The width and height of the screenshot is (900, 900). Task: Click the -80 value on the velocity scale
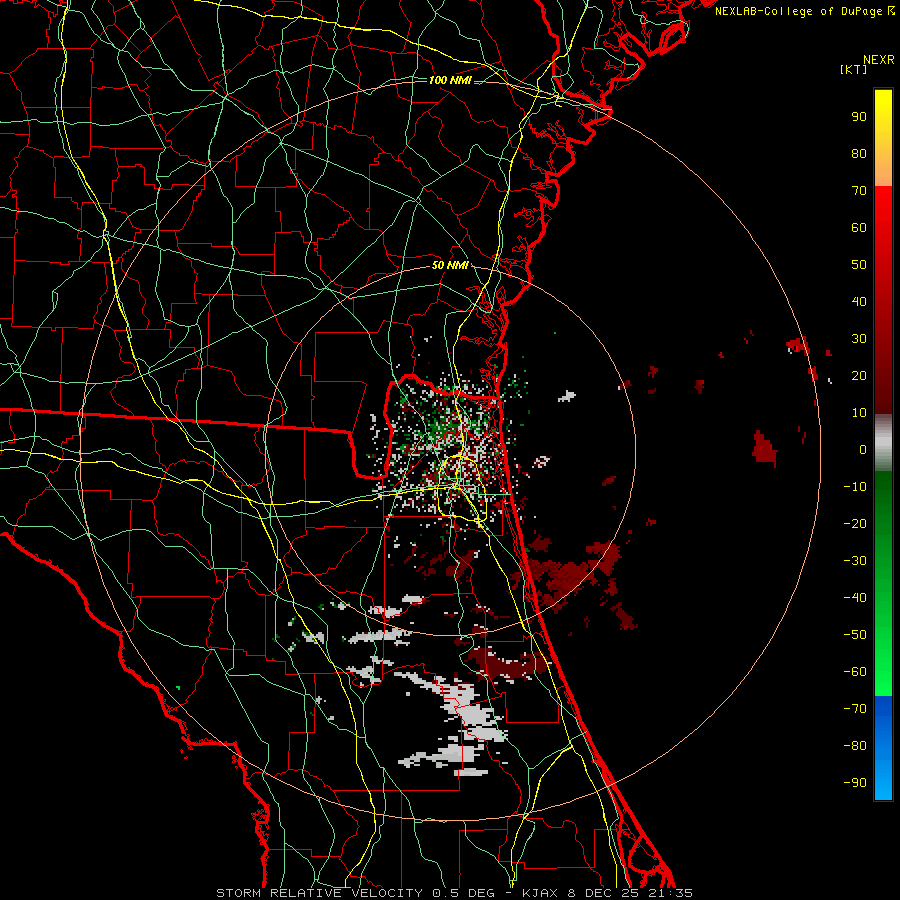click(855, 746)
